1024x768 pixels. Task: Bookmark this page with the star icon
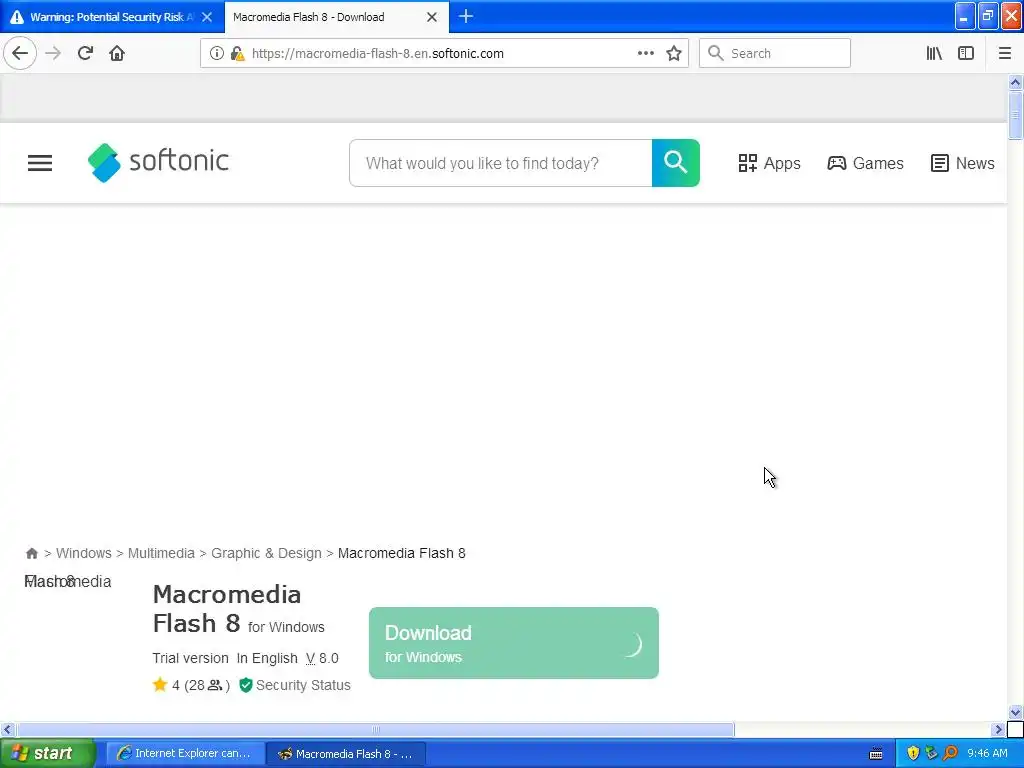(x=674, y=53)
